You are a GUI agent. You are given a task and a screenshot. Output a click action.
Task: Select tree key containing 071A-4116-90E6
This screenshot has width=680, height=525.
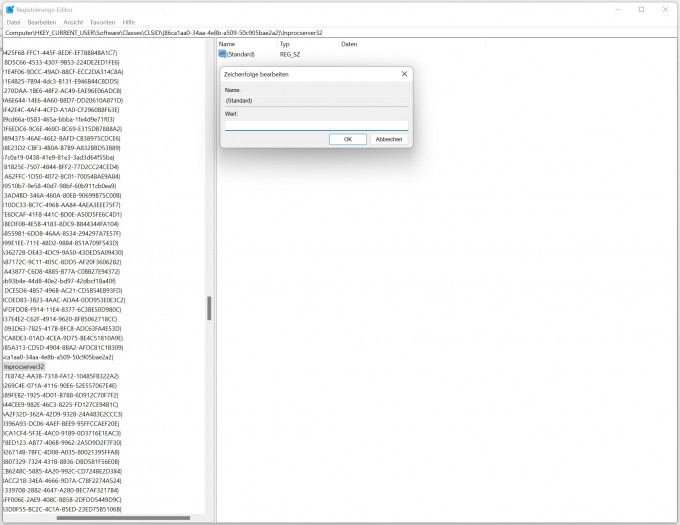[x=60, y=386]
